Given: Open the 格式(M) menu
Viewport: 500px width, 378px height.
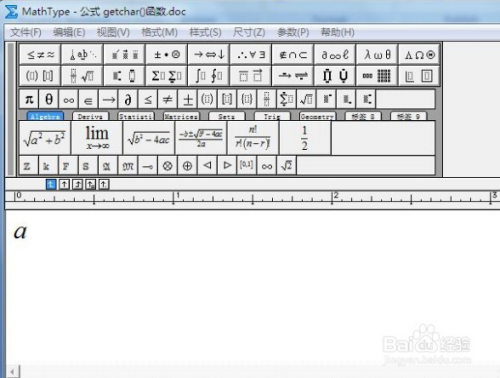Looking at the screenshot, I should [x=159, y=32].
